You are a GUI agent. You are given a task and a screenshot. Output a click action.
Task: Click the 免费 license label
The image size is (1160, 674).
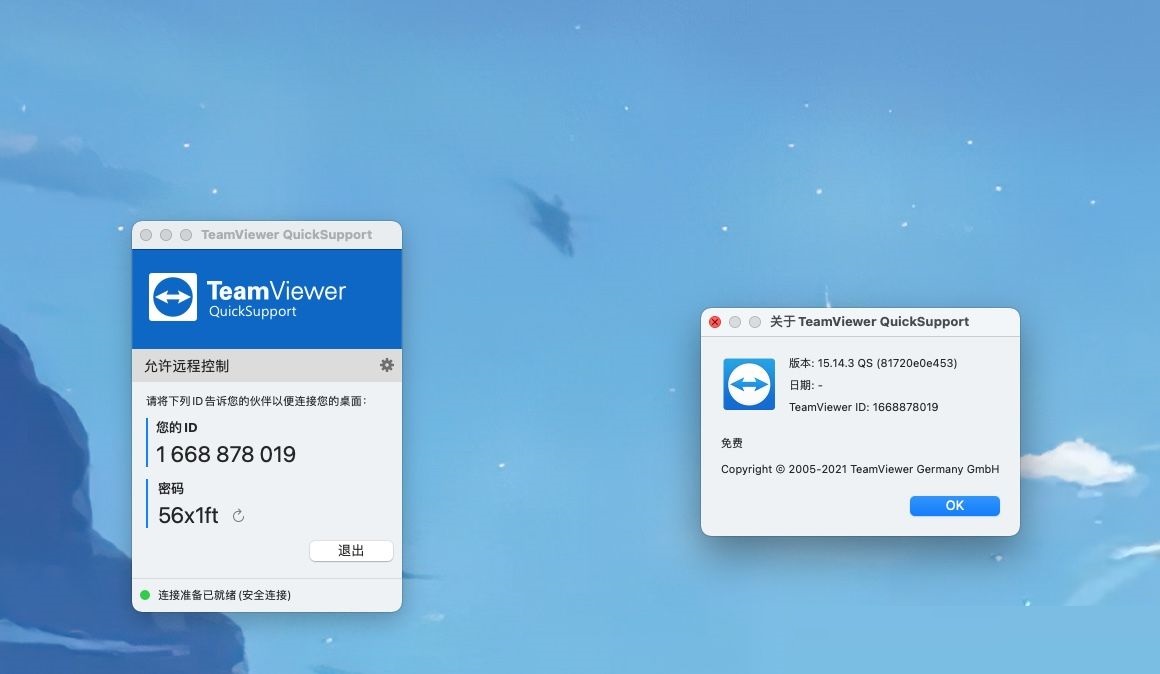coord(731,442)
